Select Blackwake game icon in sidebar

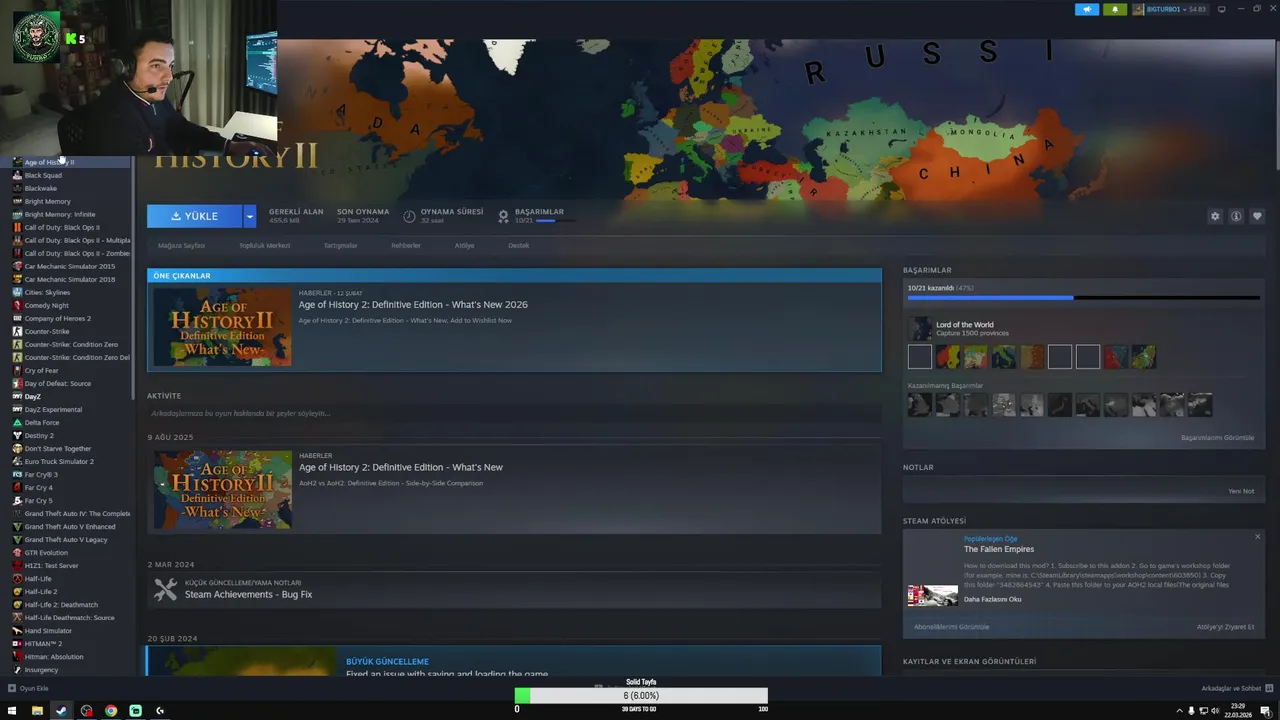pyautogui.click(x=17, y=188)
